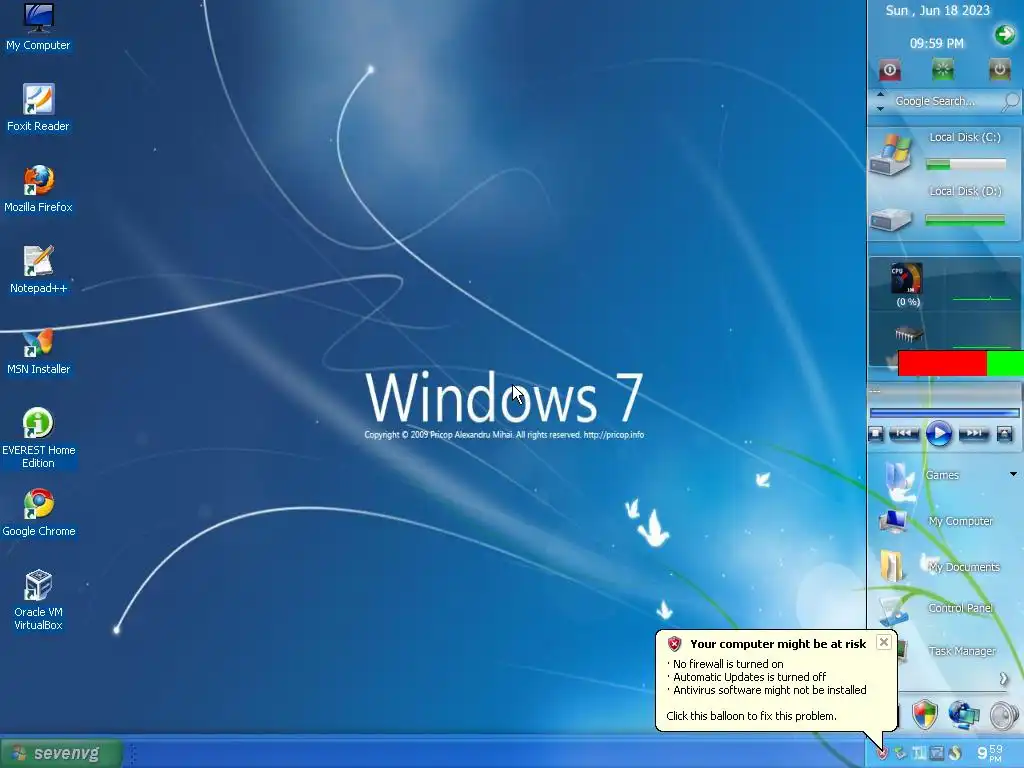Click the red power button in sidebar
This screenshot has width=1024, height=768.
[x=889, y=70]
